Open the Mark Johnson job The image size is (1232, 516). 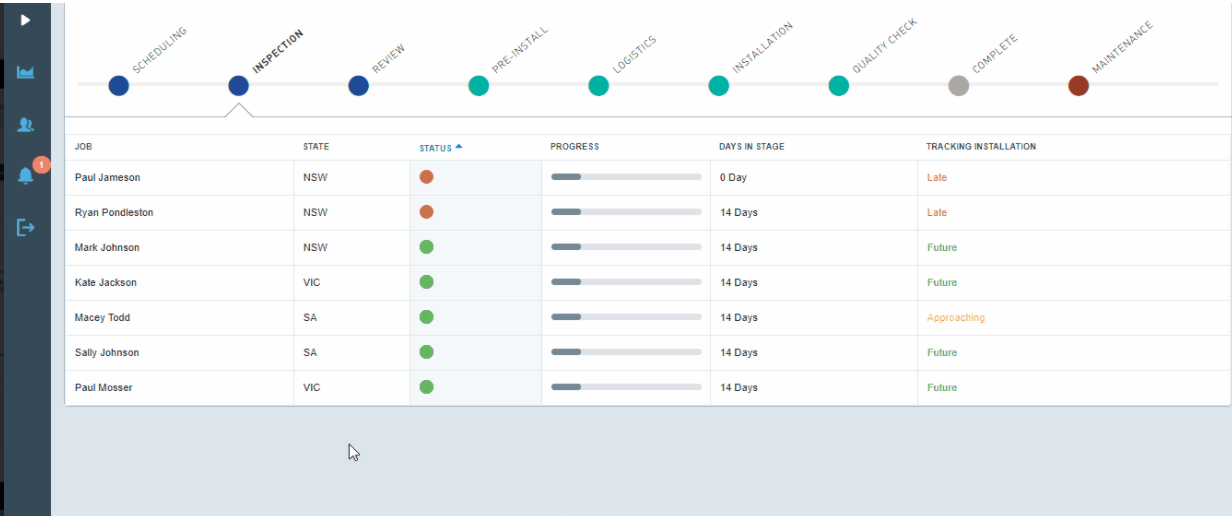(x=107, y=247)
